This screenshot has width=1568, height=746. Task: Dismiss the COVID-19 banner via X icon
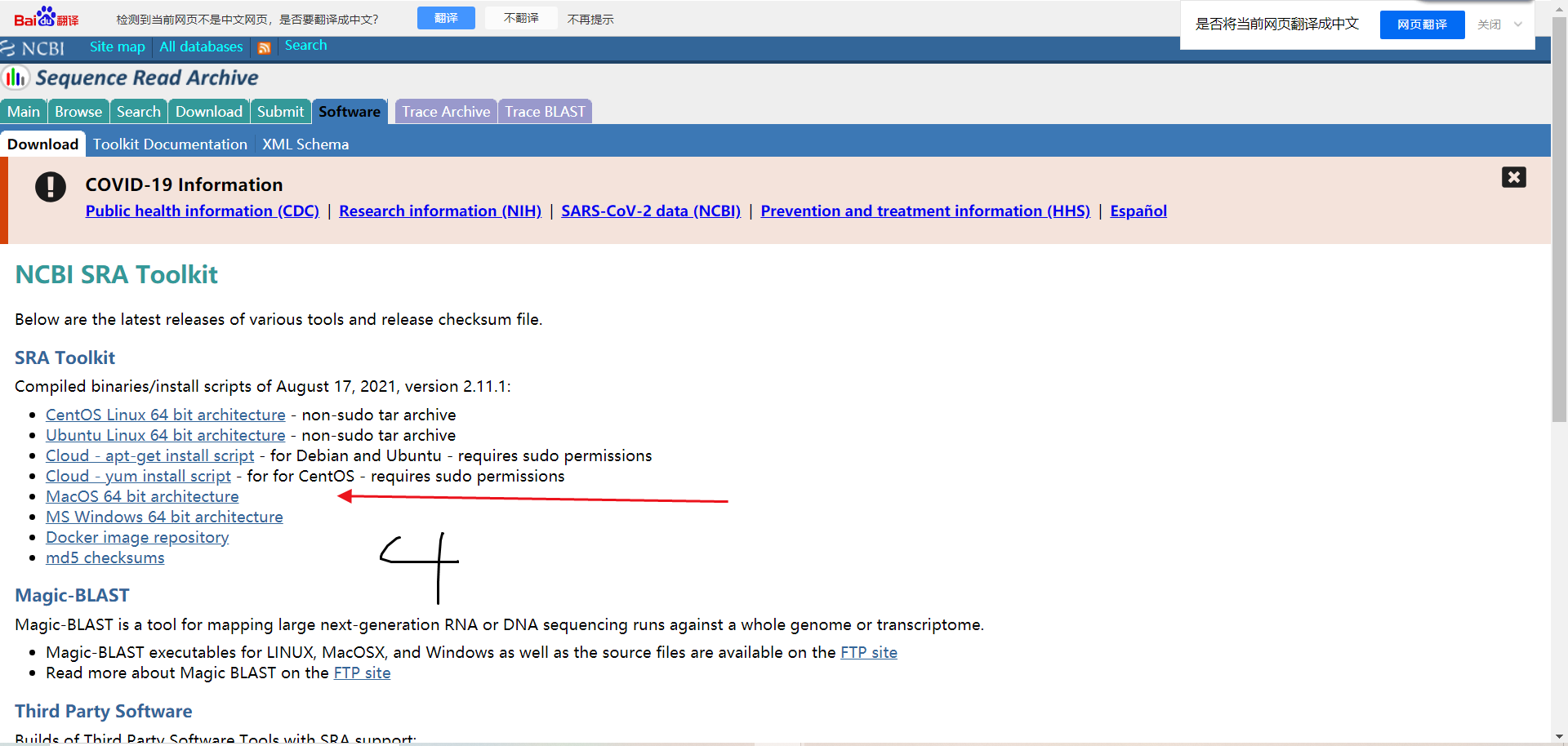pyautogui.click(x=1514, y=177)
